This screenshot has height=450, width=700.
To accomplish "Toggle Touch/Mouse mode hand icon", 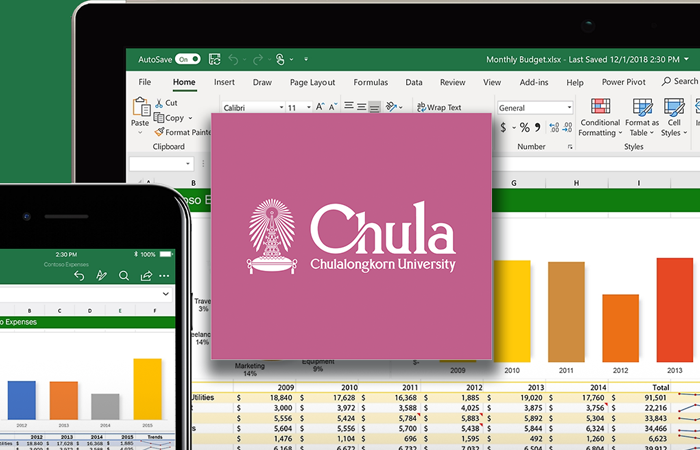I will tap(280, 59).
